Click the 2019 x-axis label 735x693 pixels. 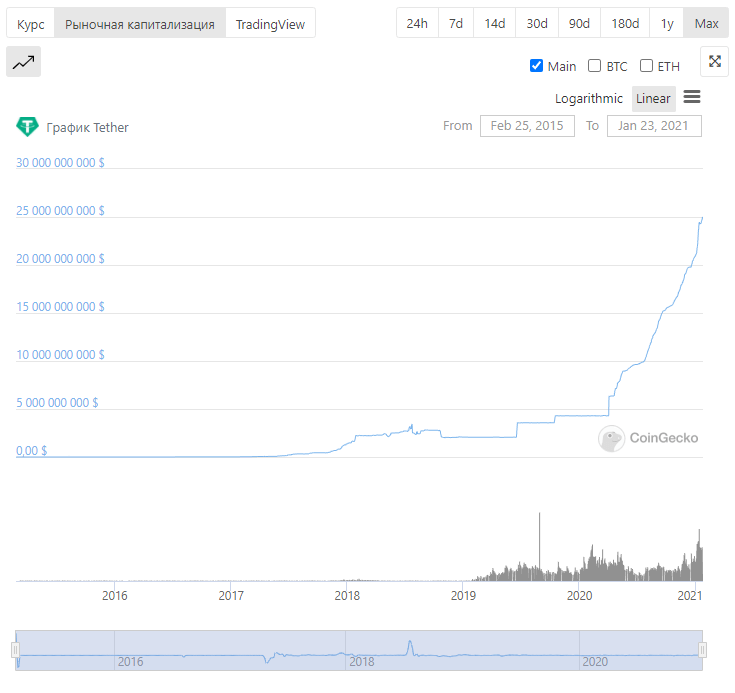463,595
